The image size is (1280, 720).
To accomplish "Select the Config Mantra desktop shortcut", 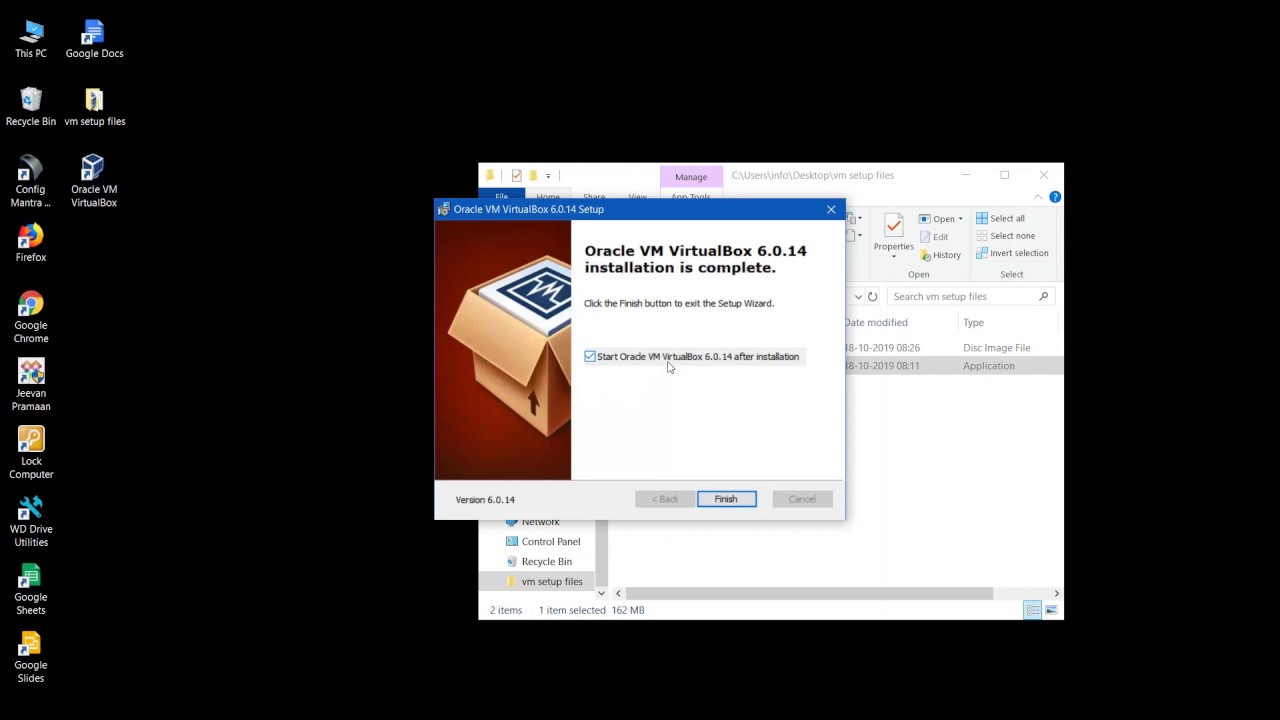I will [x=30, y=182].
